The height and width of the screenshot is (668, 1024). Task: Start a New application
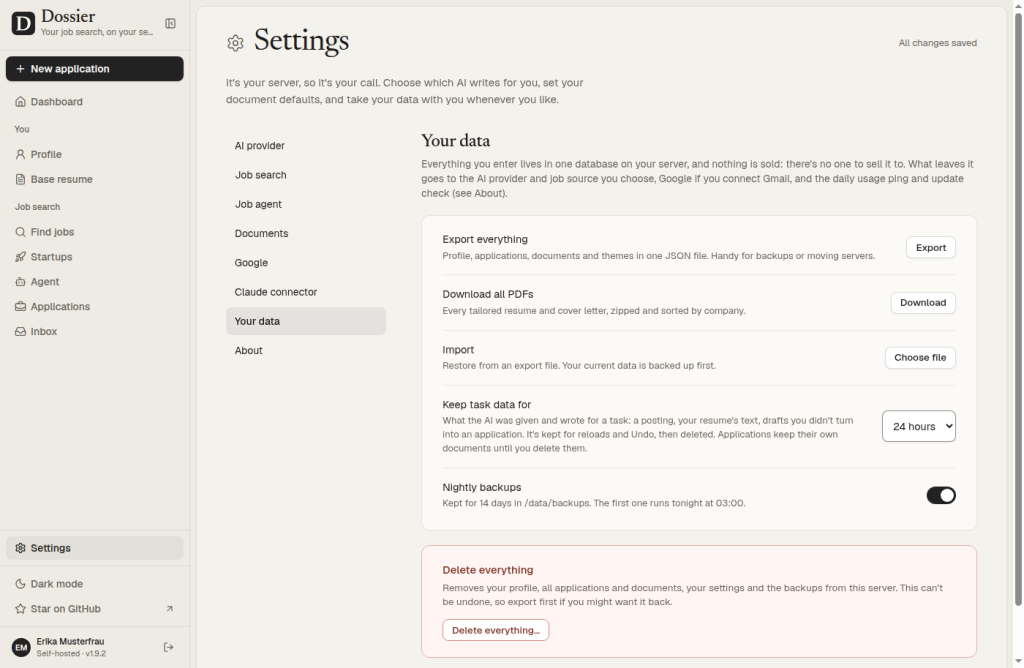(95, 69)
